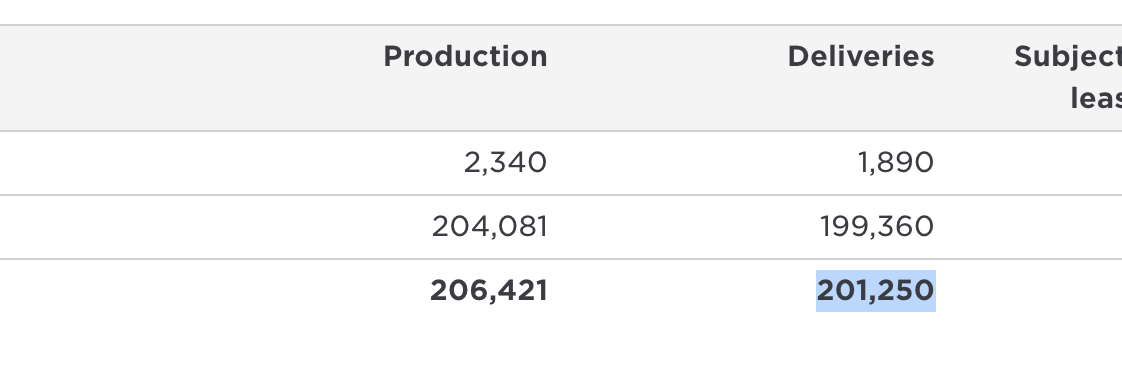This screenshot has width=1122, height=370.
Task: Click the empty cell right of 199,360
Action: click(x=1036, y=227)
